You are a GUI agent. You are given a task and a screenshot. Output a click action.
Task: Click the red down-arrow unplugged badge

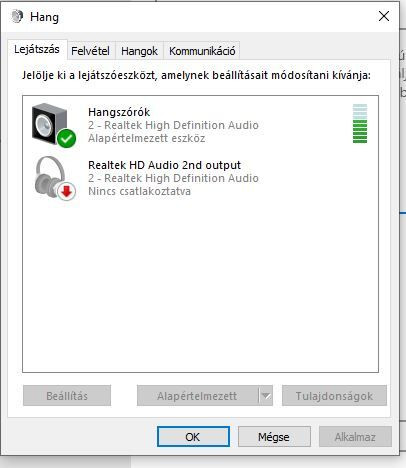click(67, 191)
